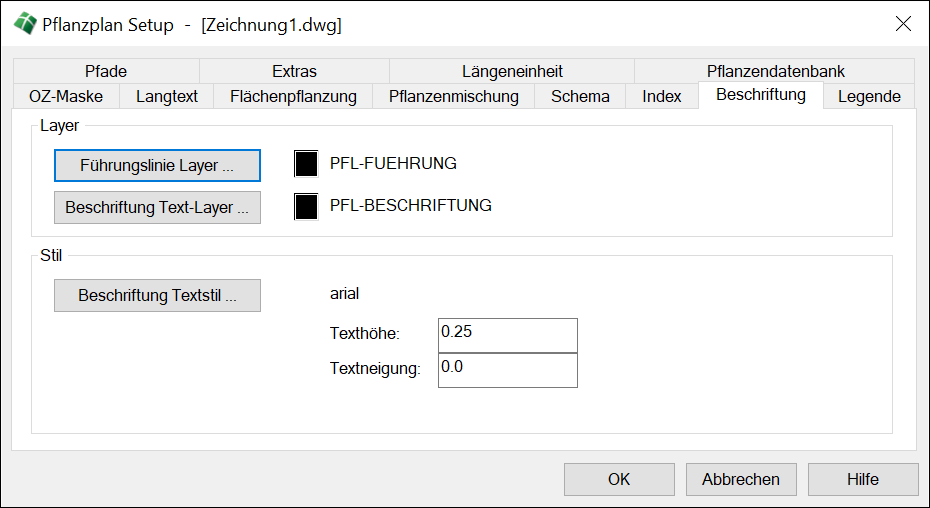Switch to the Schema tab
The image size is (930, 508).
[x=580, y=97]
